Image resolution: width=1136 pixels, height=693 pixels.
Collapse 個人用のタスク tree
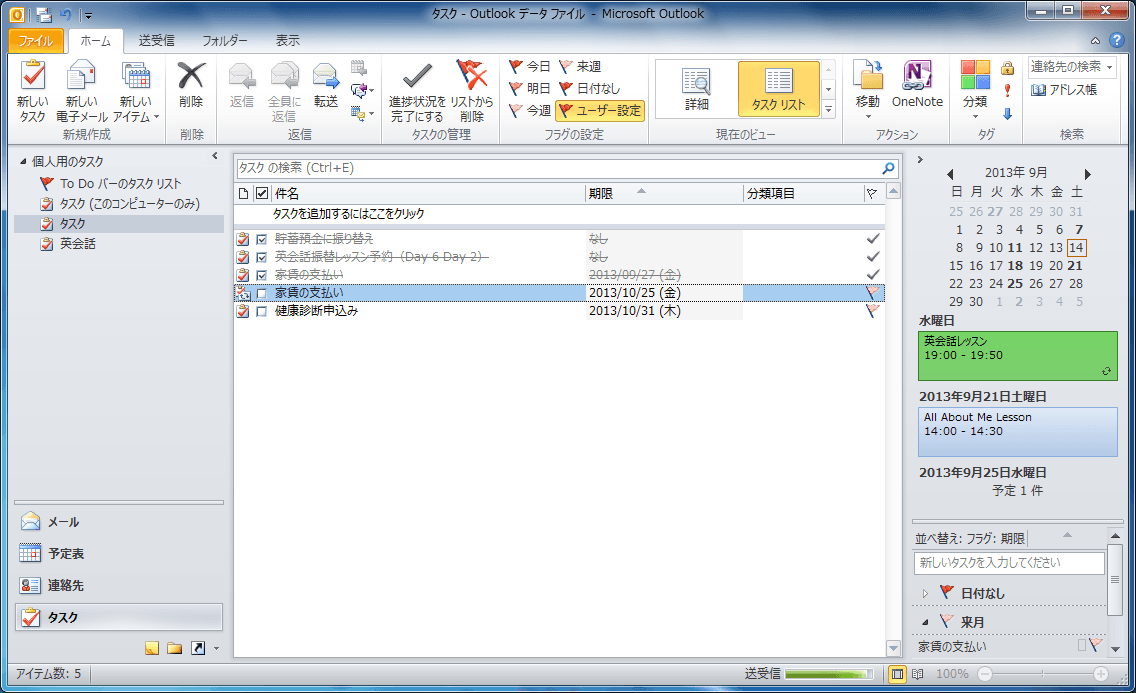(x=23, y=161)
